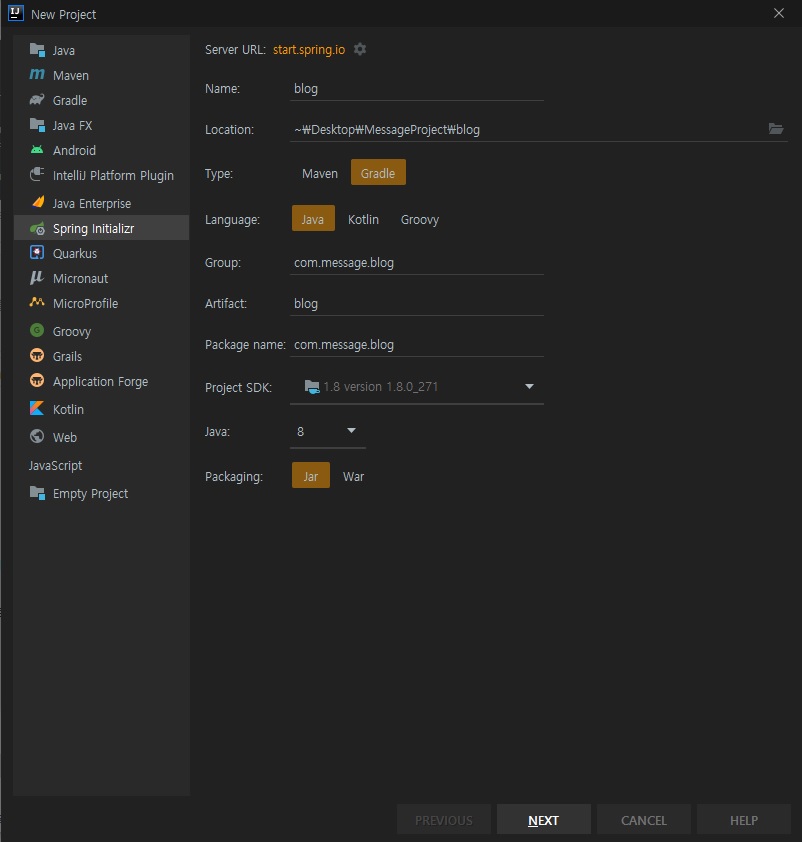This screenshot has height=842, width=802.
Task: Click the PREVIOUS button
Action: pyautogui.click(x=443, y=820)
